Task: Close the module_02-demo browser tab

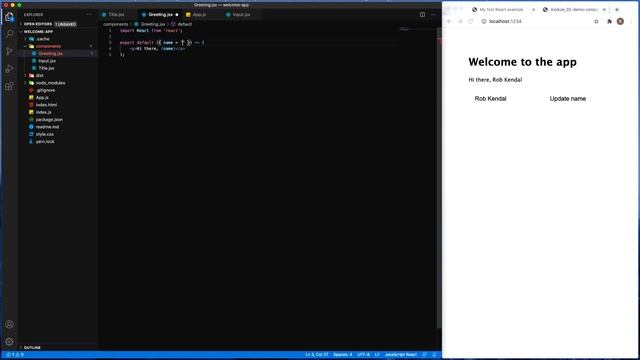Action: coord(604,9)
